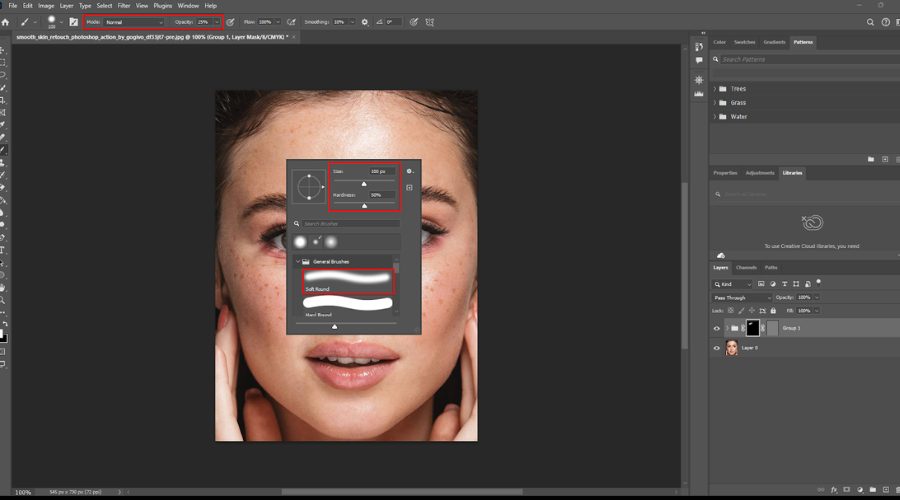Open the brush Opacity 25% dropdown arrow

216,22
